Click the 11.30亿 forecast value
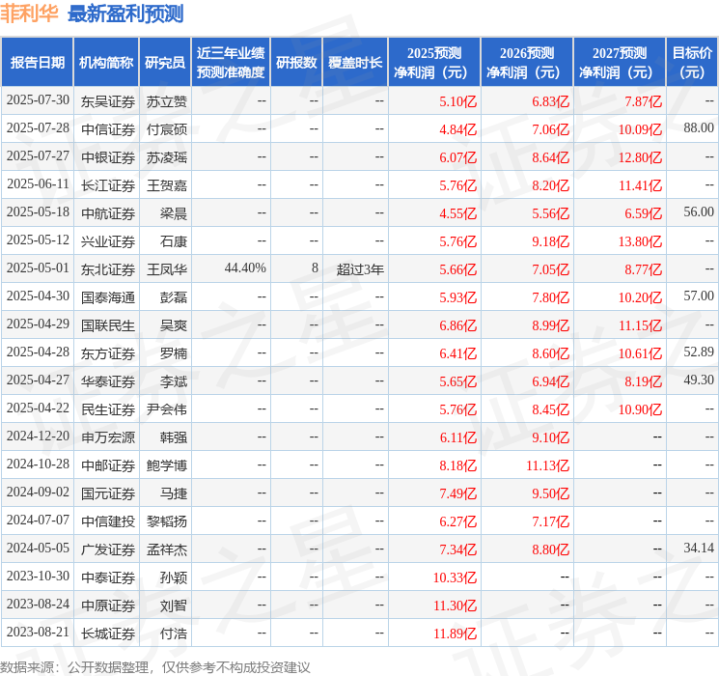Image resolution: width=719 pixels, height=676 pixels. coord(455,605)
